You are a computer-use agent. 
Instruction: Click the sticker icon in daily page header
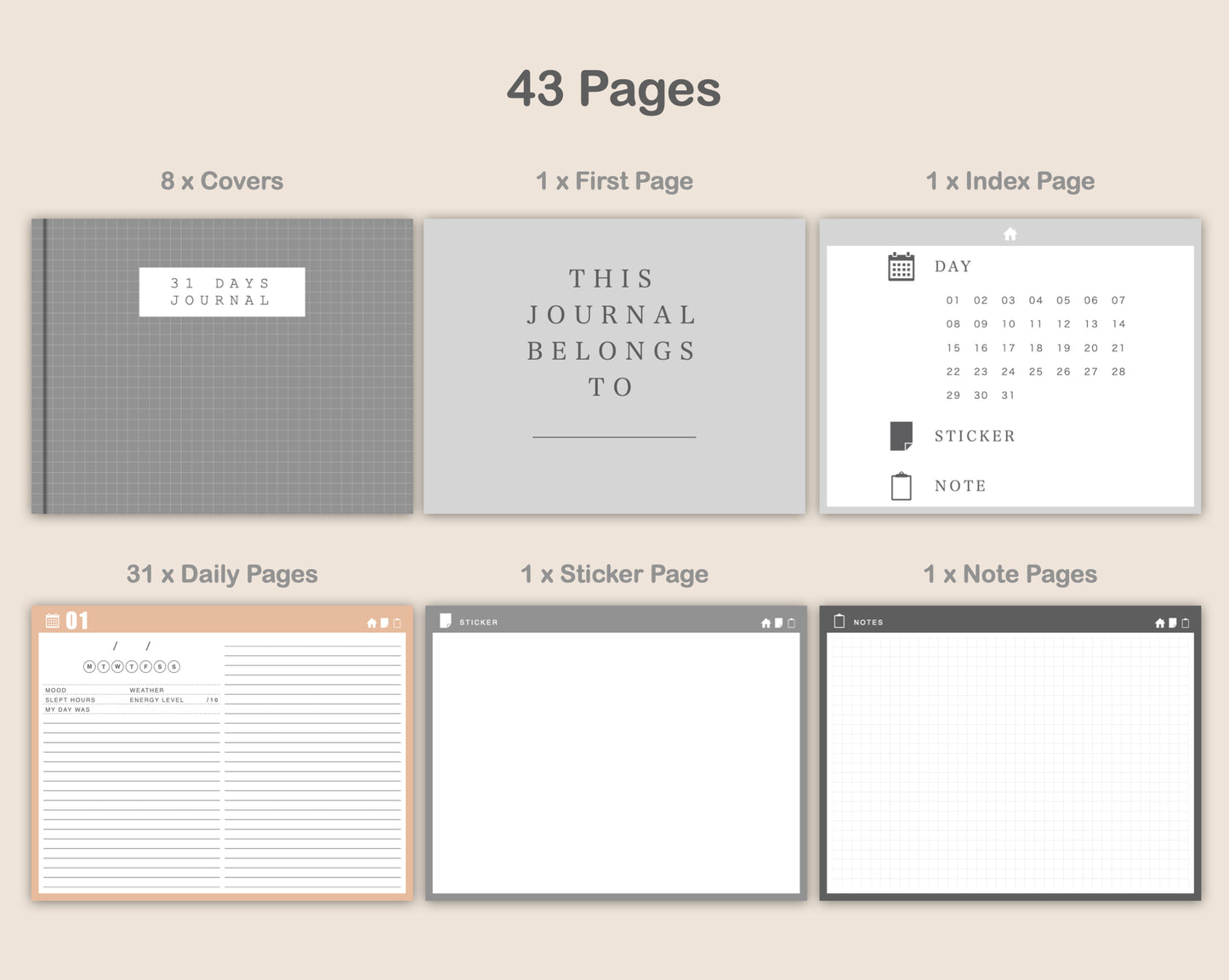pyautogui.click(x=384, y=623)
